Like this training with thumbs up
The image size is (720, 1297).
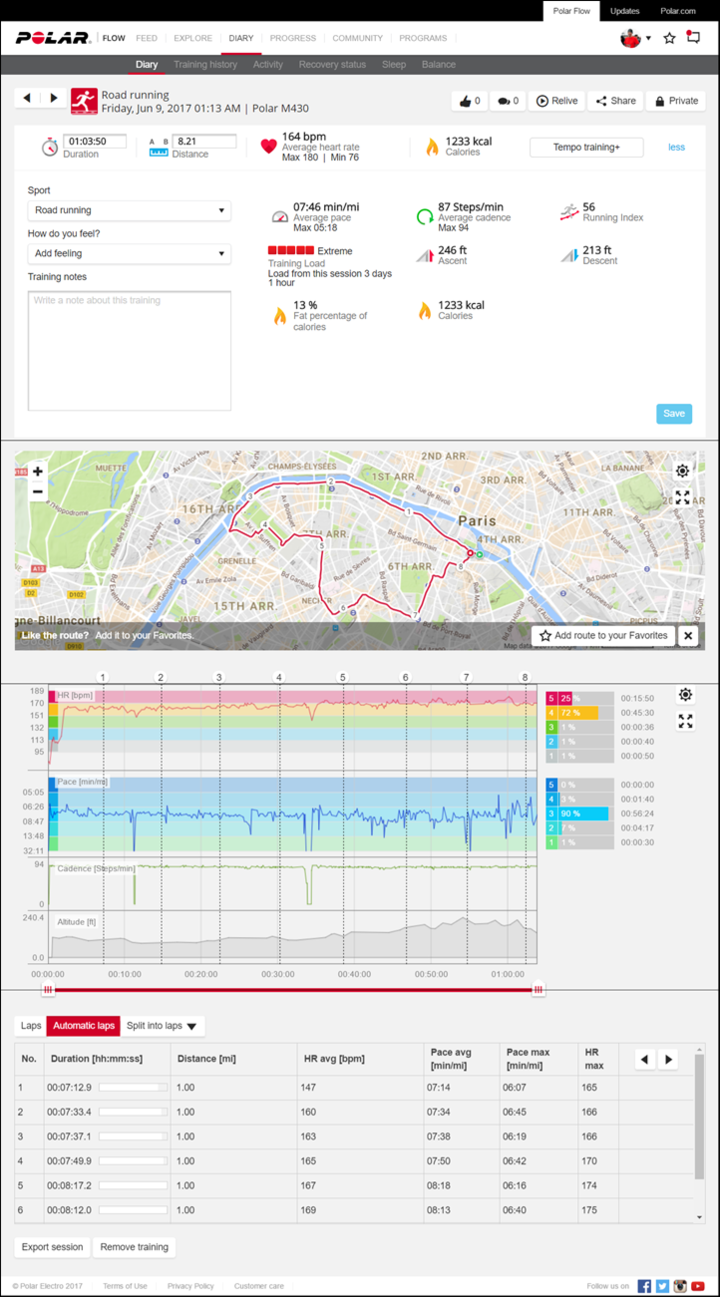tap(467, 101)
